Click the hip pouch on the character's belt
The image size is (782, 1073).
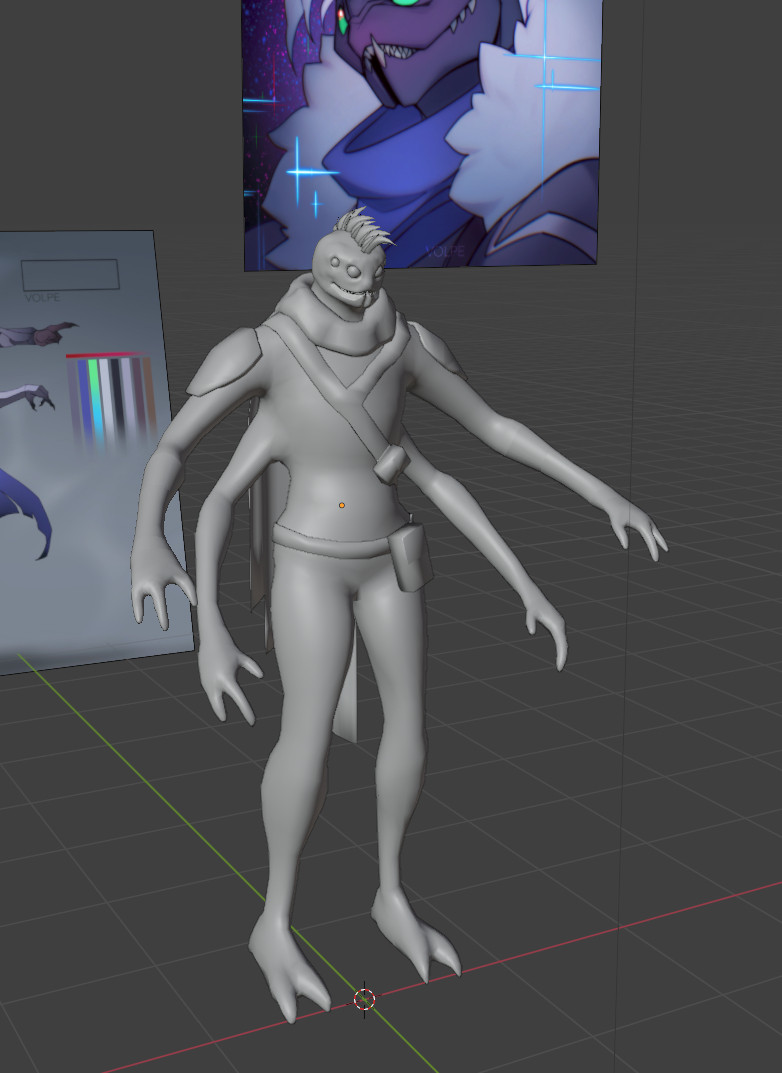pyautogui.click(x=411, y=556)
